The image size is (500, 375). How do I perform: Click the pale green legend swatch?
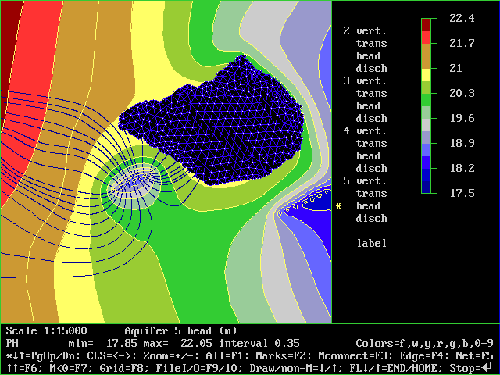[426, 112]
